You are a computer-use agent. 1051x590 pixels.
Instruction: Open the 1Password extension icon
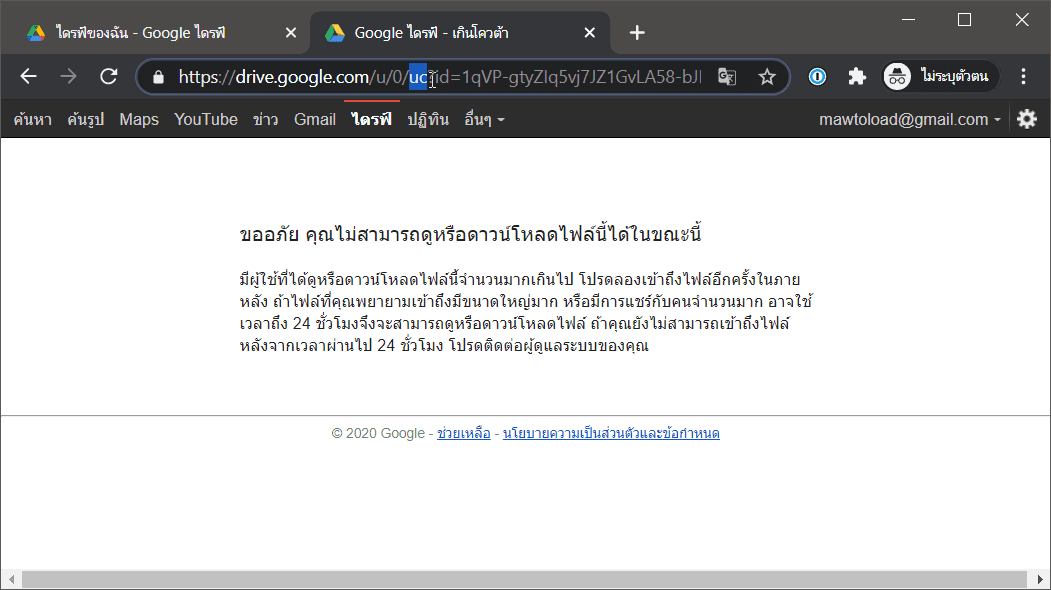click(817, 77)
